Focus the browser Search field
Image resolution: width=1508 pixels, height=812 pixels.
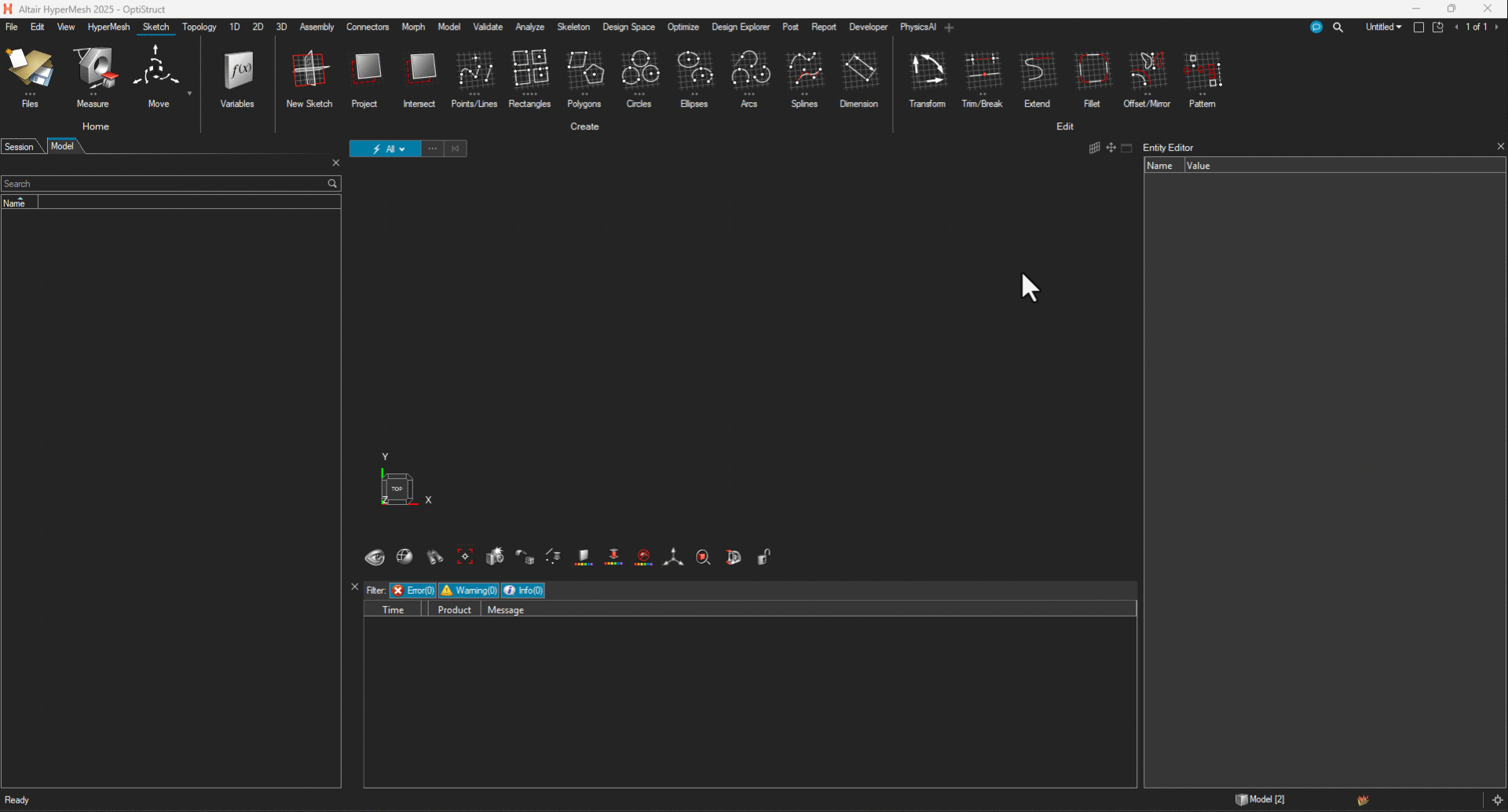click(x=170, y=184)
